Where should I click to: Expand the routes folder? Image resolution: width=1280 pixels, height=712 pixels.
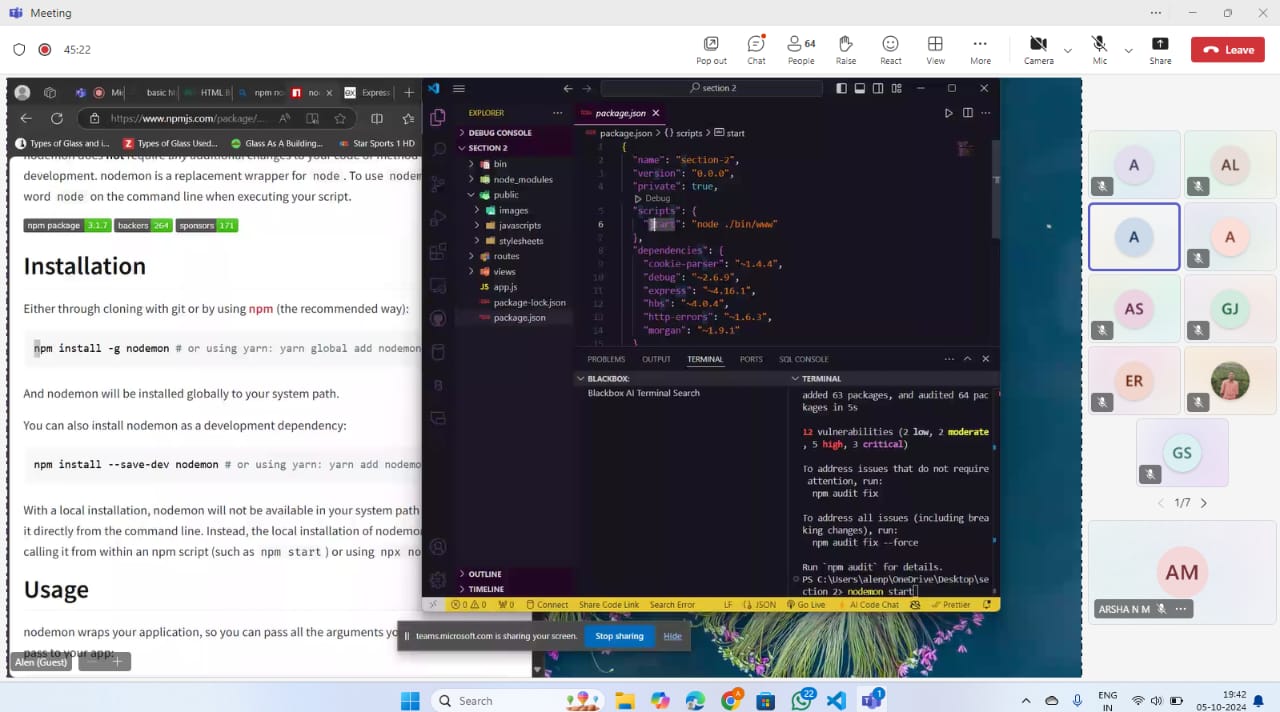point(515,256)
